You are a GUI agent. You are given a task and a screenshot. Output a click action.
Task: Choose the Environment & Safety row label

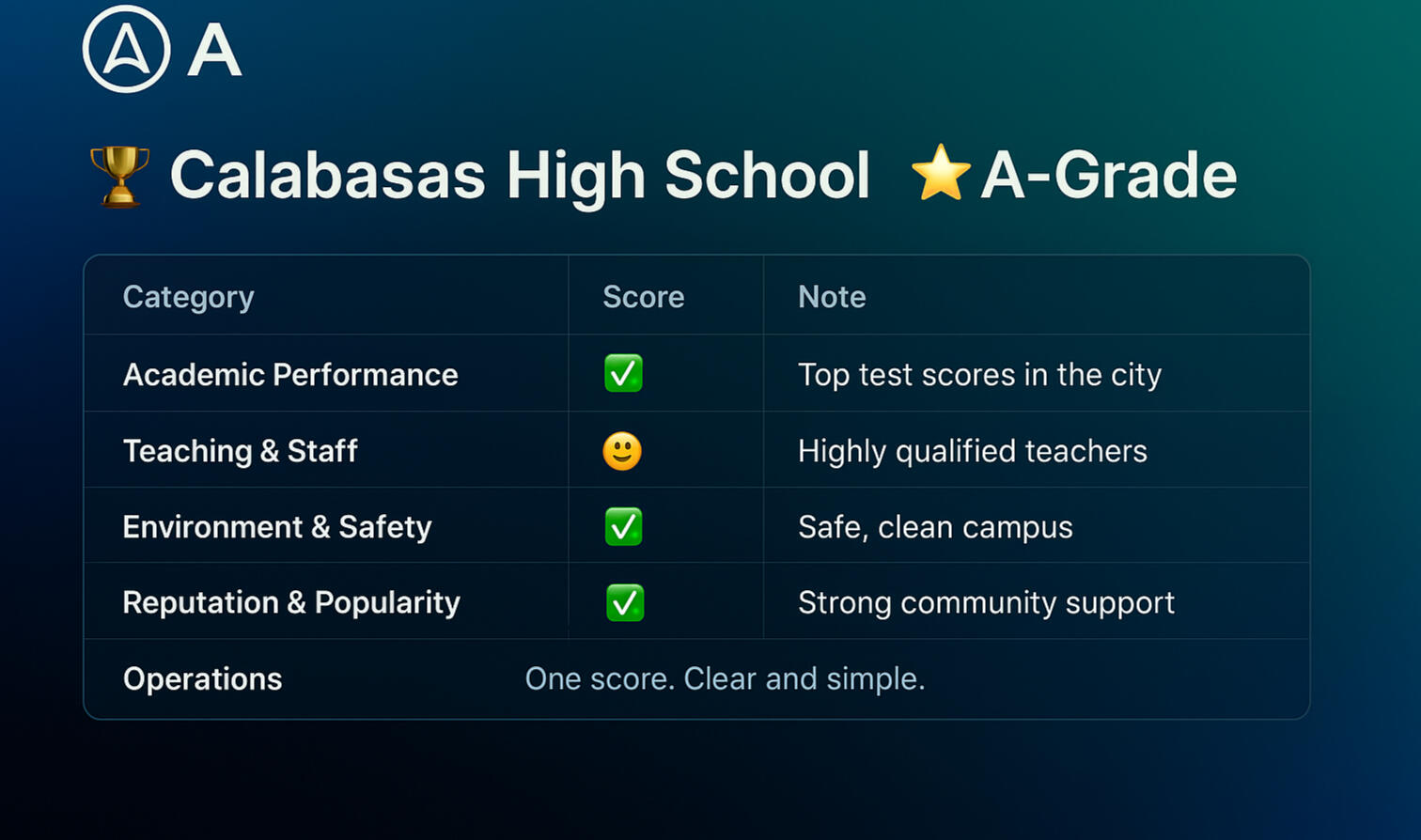(277, 527)
